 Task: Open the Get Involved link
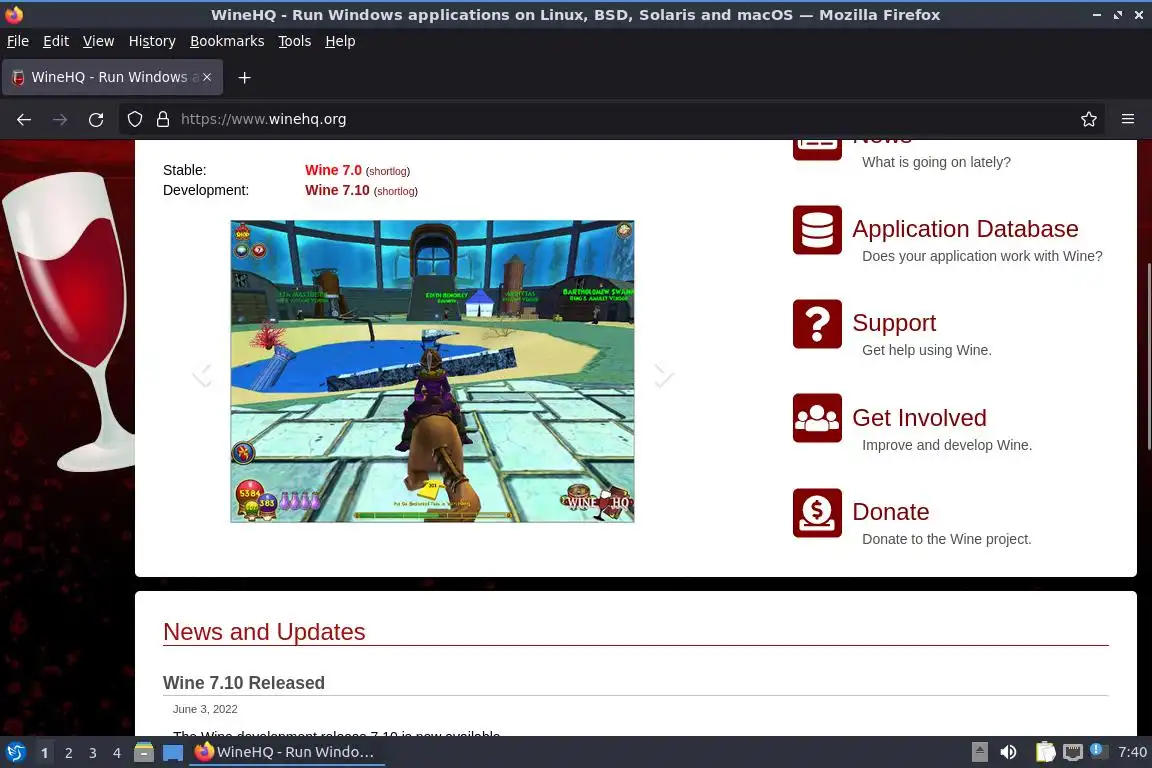919,417
